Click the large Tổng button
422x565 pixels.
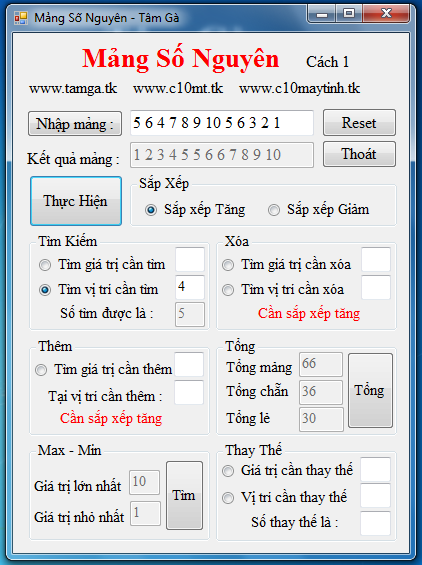(370, 391)
